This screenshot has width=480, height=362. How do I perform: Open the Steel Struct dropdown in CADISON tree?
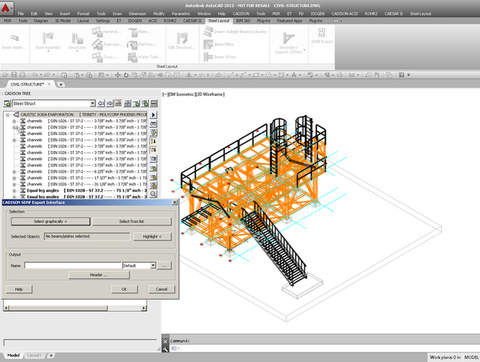(x=93, y=103)
